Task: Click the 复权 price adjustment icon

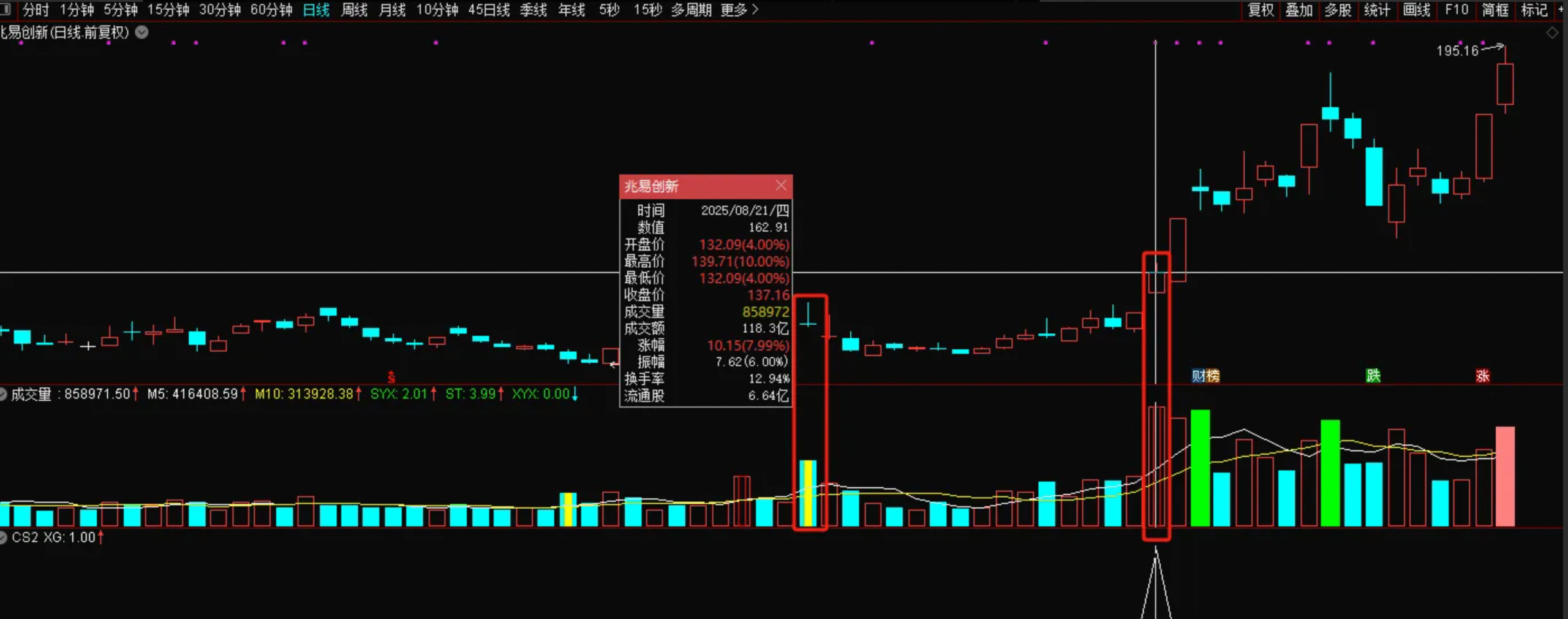Action: pyautogui.click(x=1260, y=10)
